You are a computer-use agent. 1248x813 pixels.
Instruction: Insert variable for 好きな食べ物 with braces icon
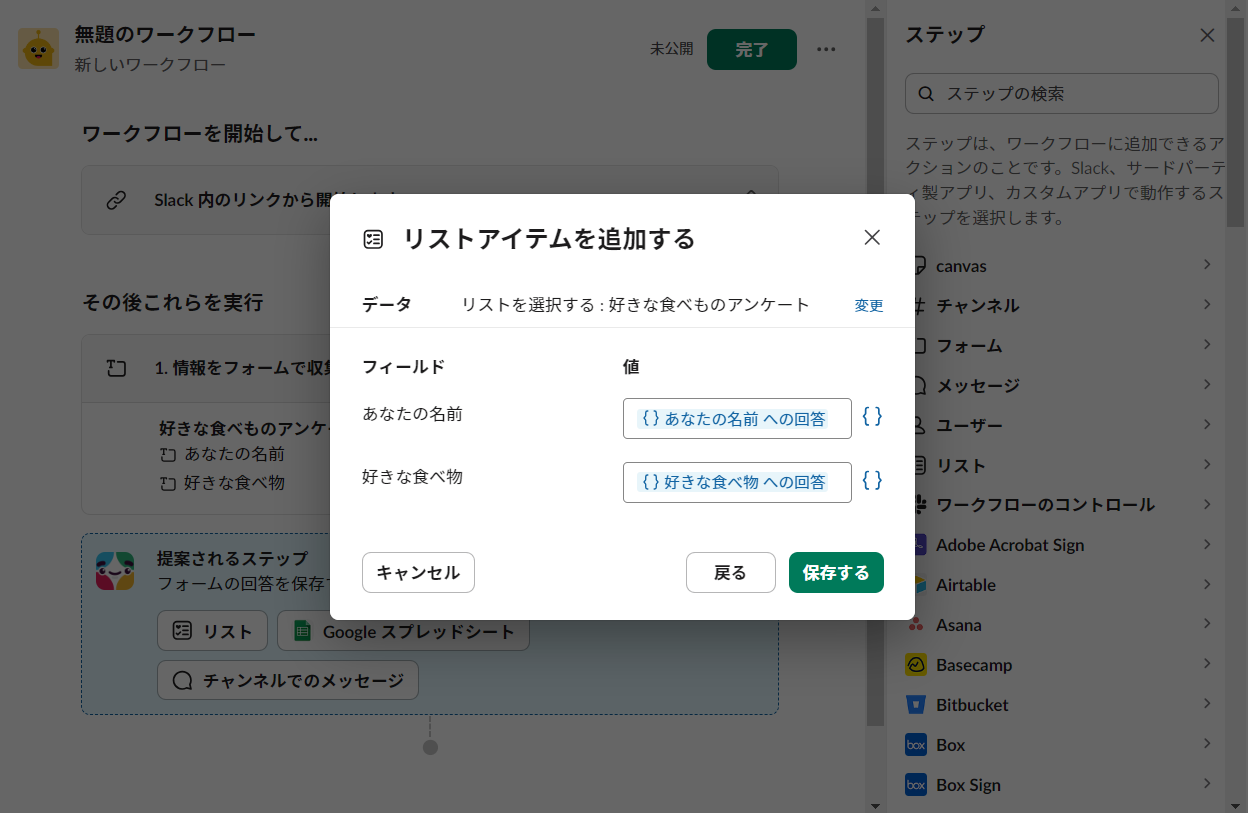[872, 481]
